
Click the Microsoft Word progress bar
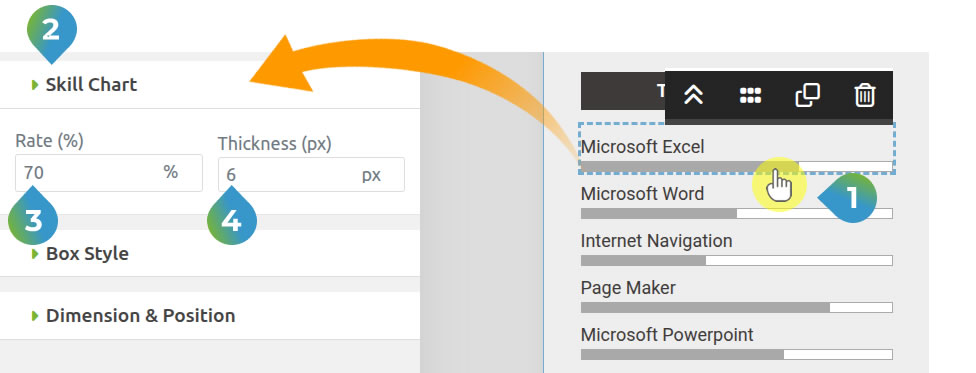click(736, 214)
